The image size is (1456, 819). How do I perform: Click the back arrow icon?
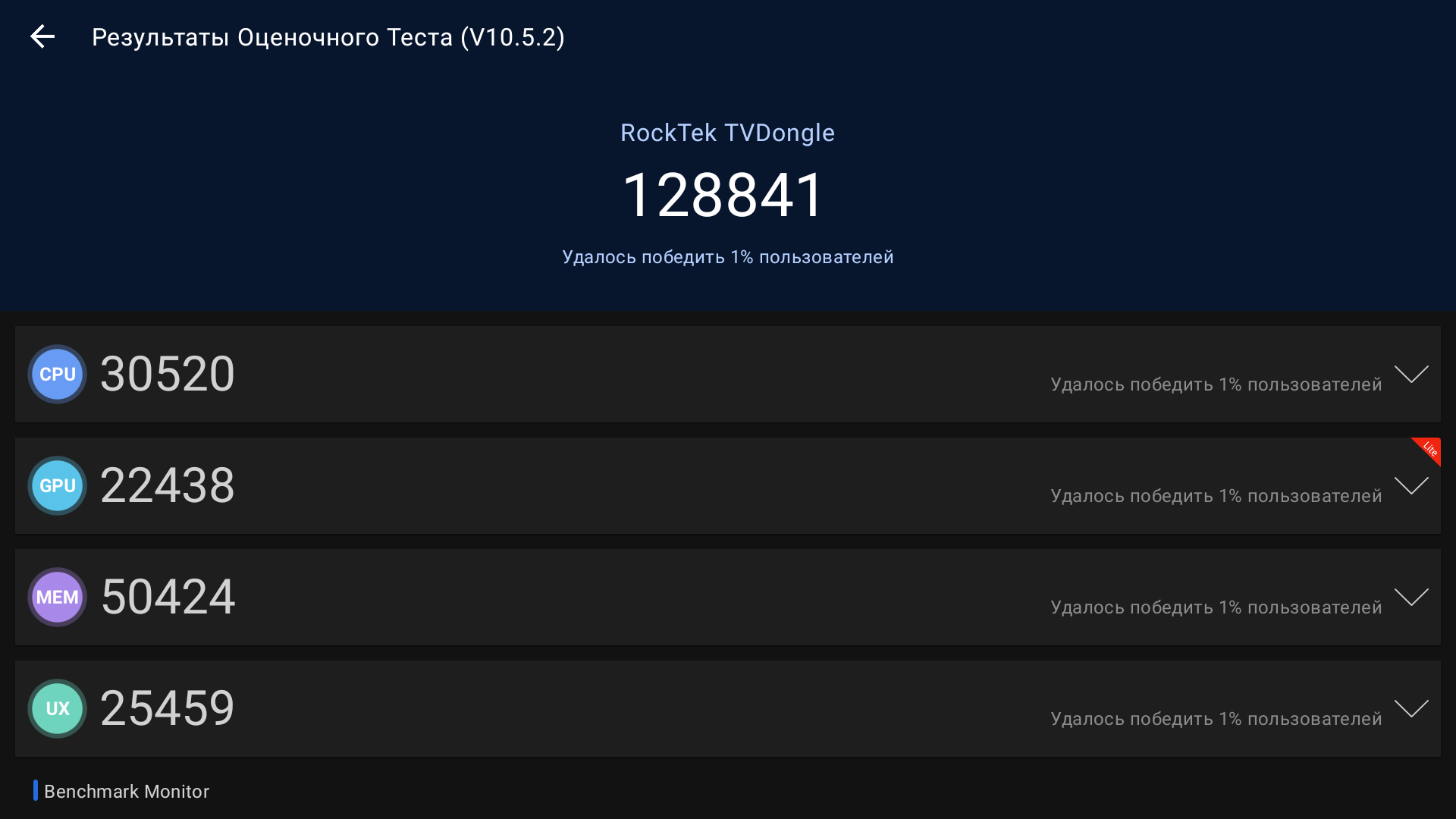[x=42, y=36]
